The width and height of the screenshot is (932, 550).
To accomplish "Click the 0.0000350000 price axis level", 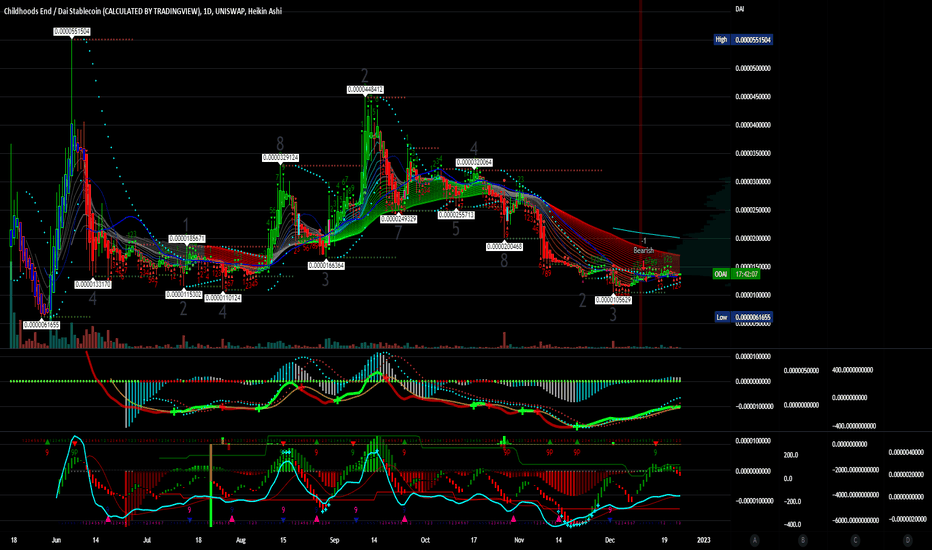I will click(x=752, y=153).
